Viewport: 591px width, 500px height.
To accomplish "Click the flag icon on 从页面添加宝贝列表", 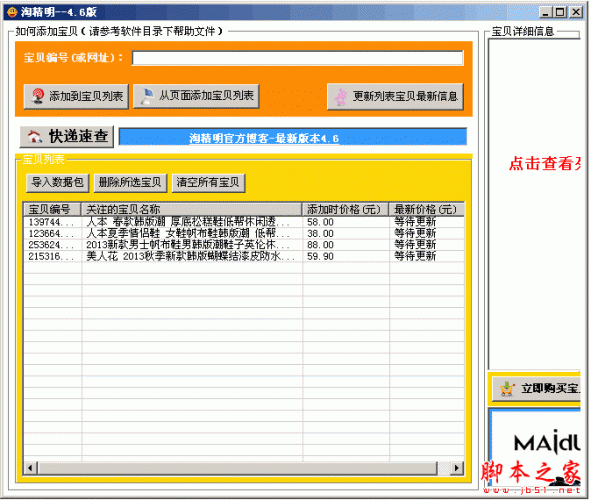I will pos(147,96).
